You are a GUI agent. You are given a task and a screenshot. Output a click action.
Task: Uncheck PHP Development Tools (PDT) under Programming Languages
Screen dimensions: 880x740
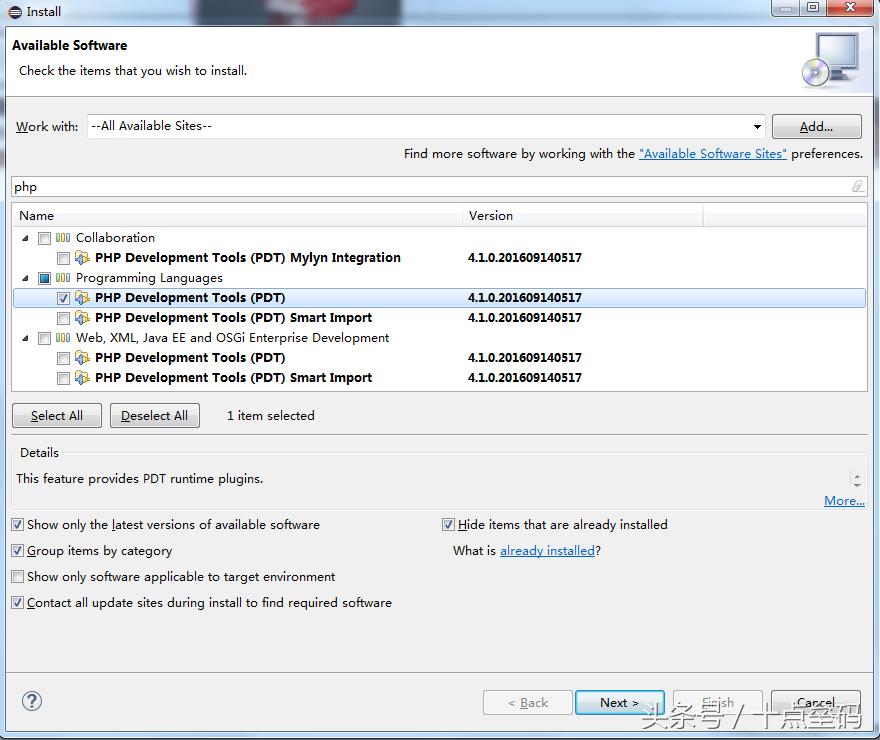tap(63, 298)
